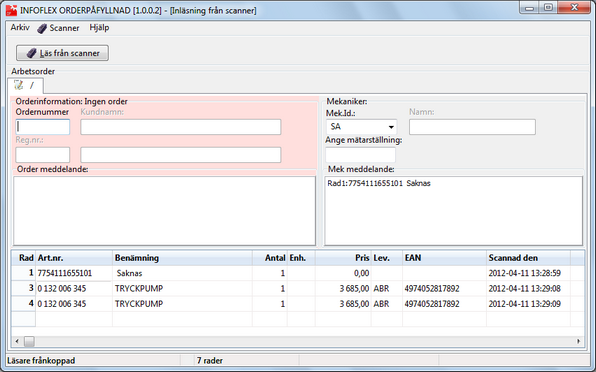Open the Hjälp menu
The width and height of the screenshot is (596, 372).
tap(99, 28)
